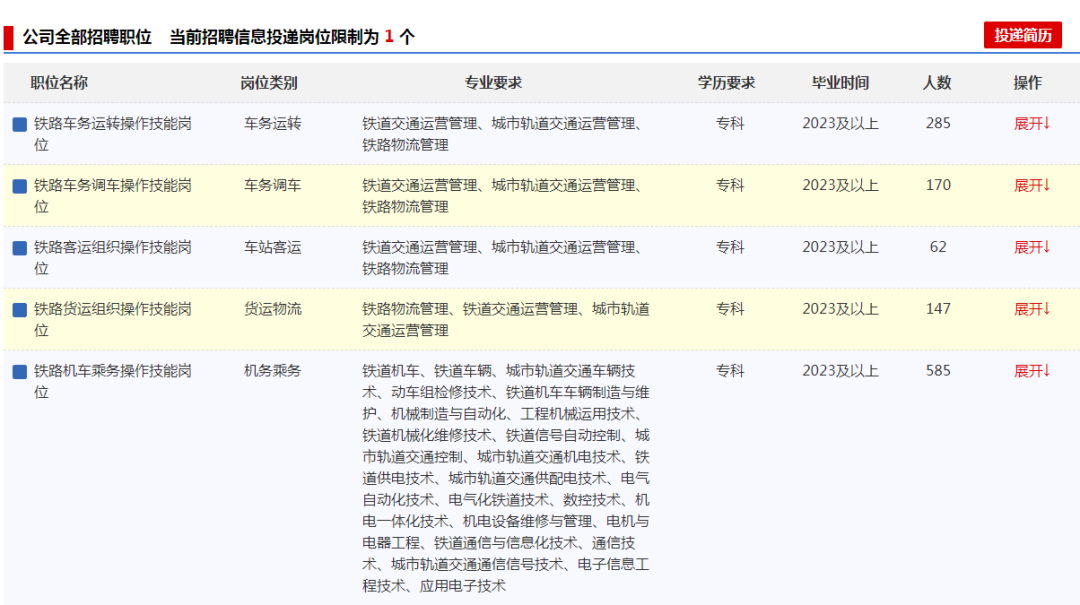Click the red 投递简历 button
This screenshot has height=605, width=1080.
(x=1022, y=35)
